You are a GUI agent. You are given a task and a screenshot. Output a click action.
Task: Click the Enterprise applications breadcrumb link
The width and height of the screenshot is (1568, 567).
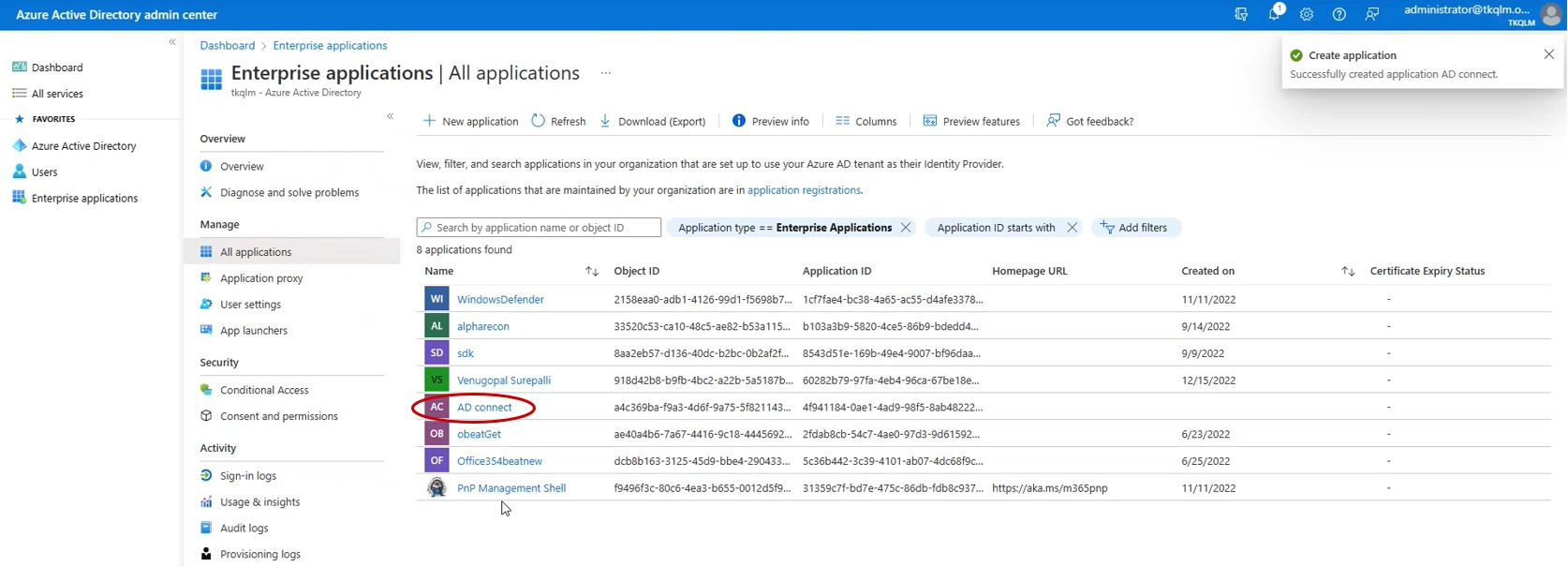(x=330, y=45)
